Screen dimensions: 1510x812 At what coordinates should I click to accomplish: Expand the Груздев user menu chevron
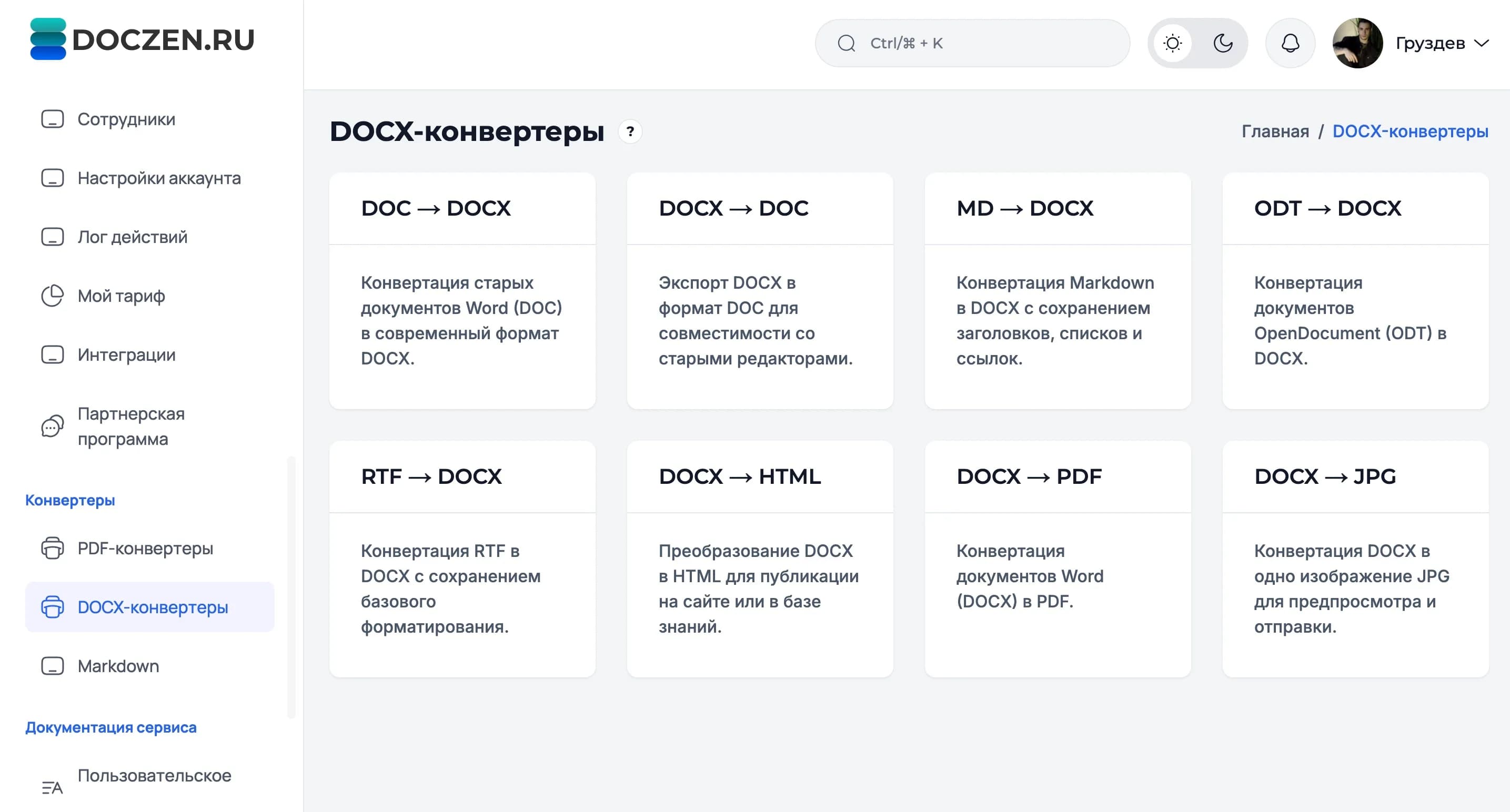click(1481, 43)
